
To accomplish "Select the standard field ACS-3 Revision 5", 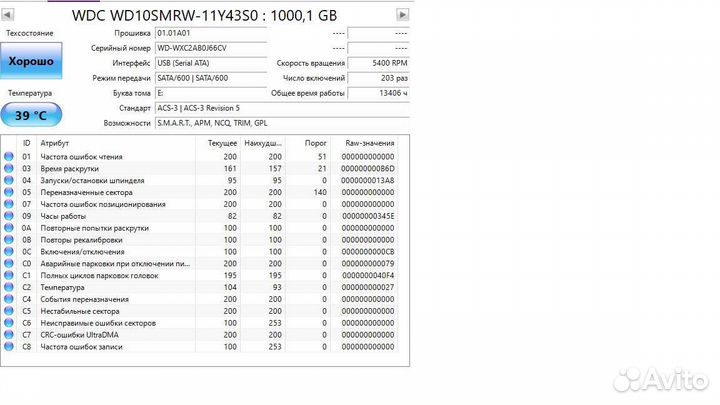I will [x=282, y=108].
